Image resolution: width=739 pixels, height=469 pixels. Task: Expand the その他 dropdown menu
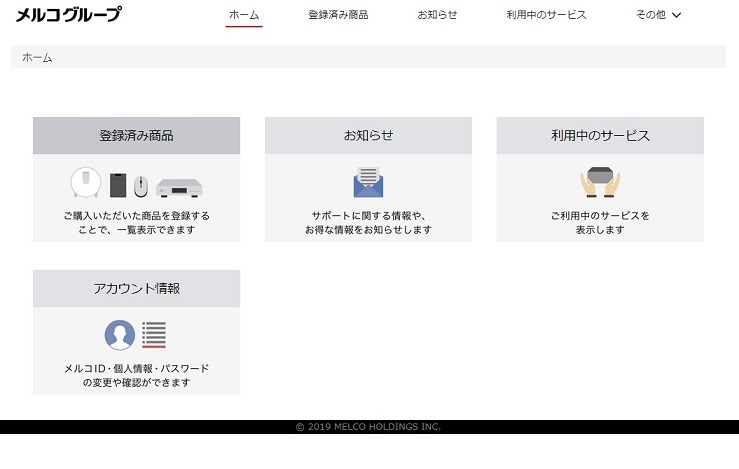(x=658, y=15)
